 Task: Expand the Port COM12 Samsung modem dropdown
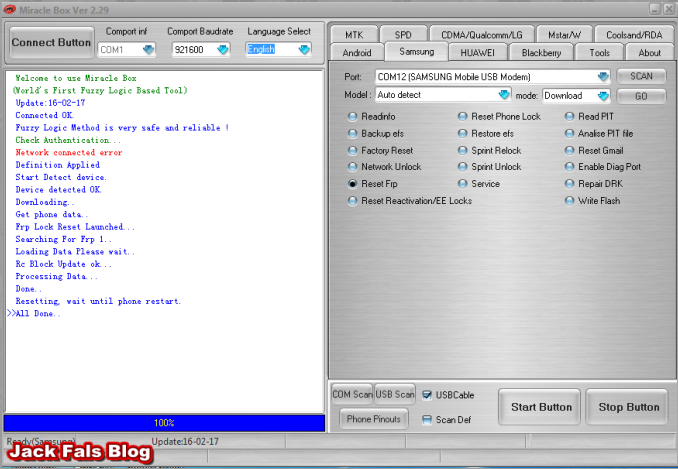(603, 77)
